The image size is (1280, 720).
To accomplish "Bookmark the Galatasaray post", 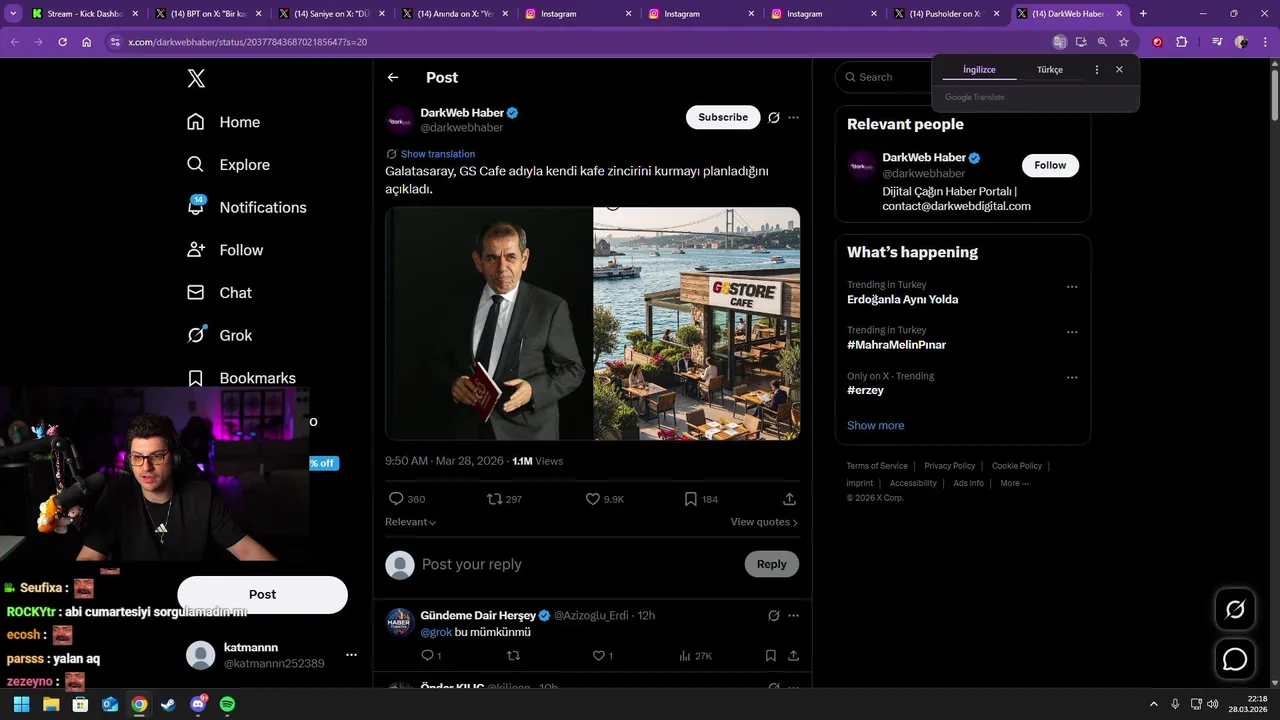I will tap(690, 499).
